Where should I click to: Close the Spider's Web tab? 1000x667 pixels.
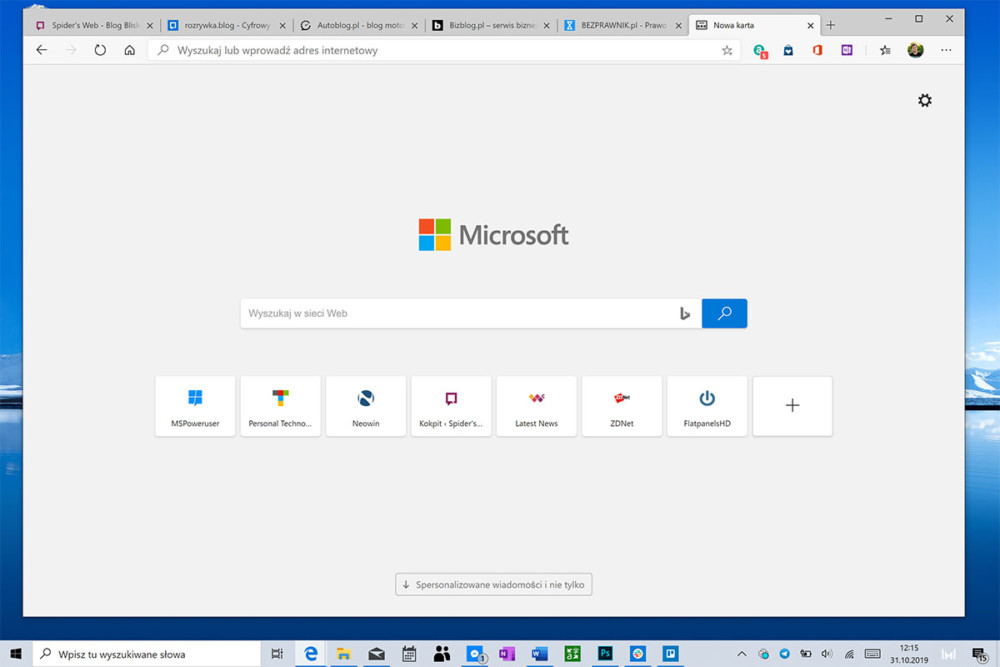(150, 26)
